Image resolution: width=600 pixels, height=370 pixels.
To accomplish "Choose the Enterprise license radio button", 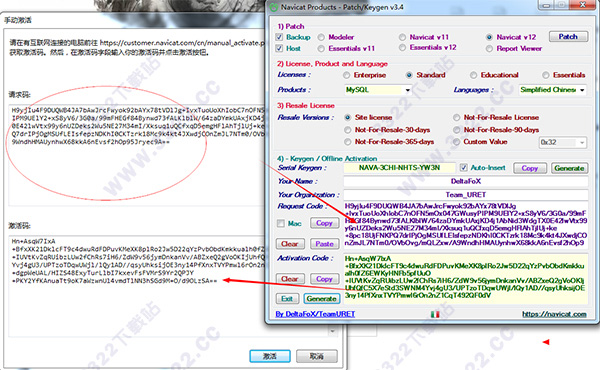I will tap(347, 75).
